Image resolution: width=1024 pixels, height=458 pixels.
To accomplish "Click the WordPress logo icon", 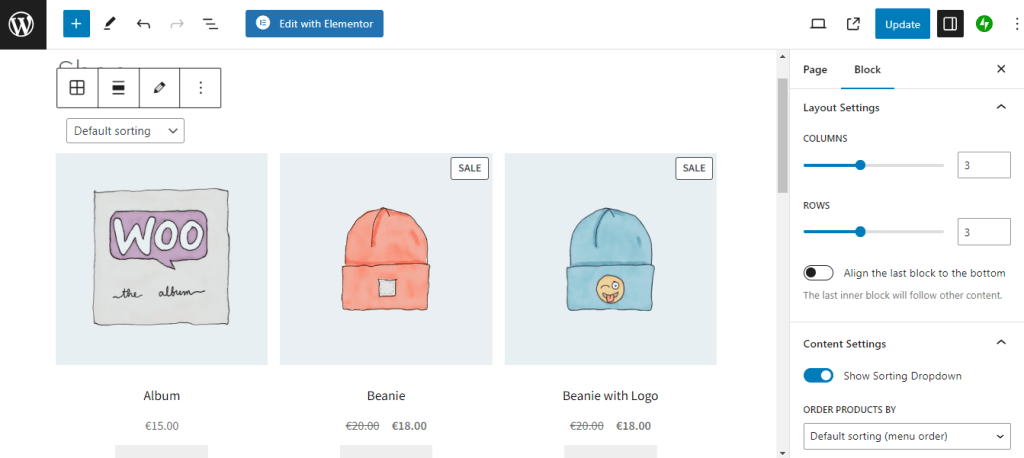I will point(23,24).
